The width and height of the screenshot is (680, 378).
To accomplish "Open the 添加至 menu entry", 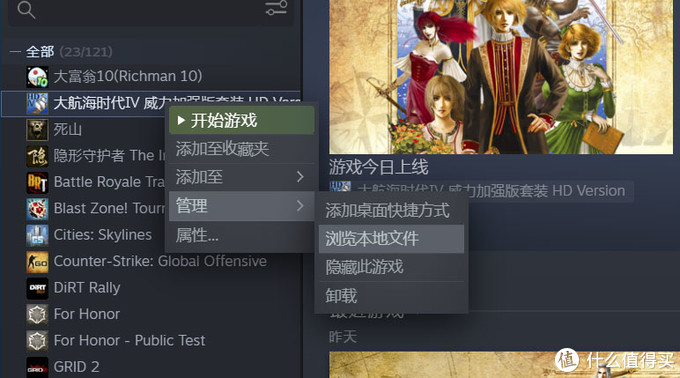I will pyautogui.click(x=242, y=177).
